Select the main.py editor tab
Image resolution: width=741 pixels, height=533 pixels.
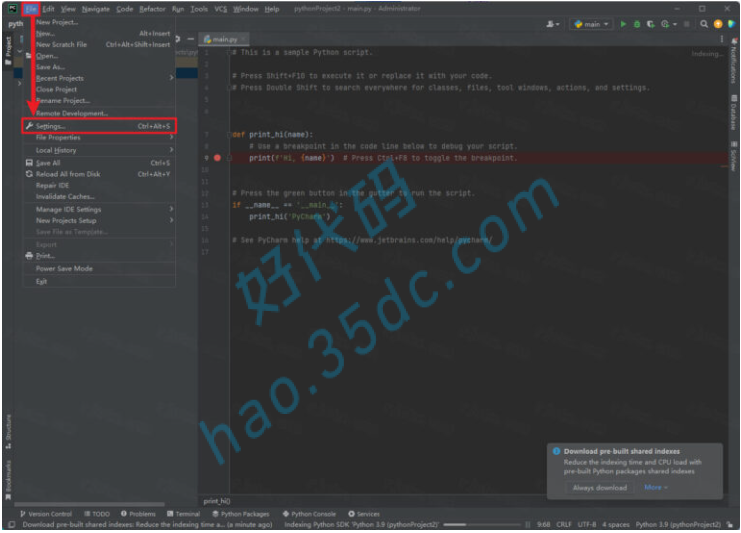click(224, 39)
